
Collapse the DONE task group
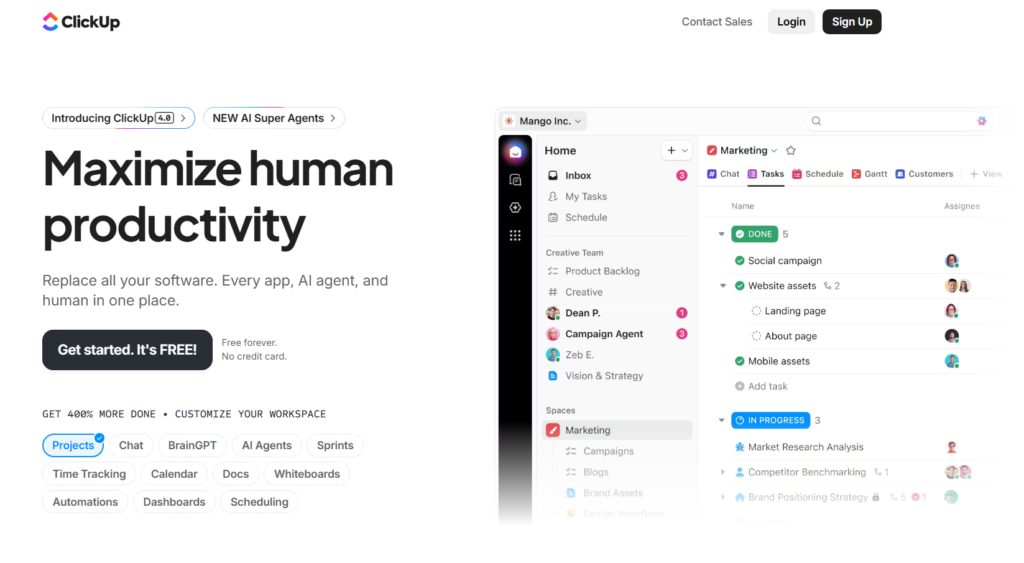[721, 234]
